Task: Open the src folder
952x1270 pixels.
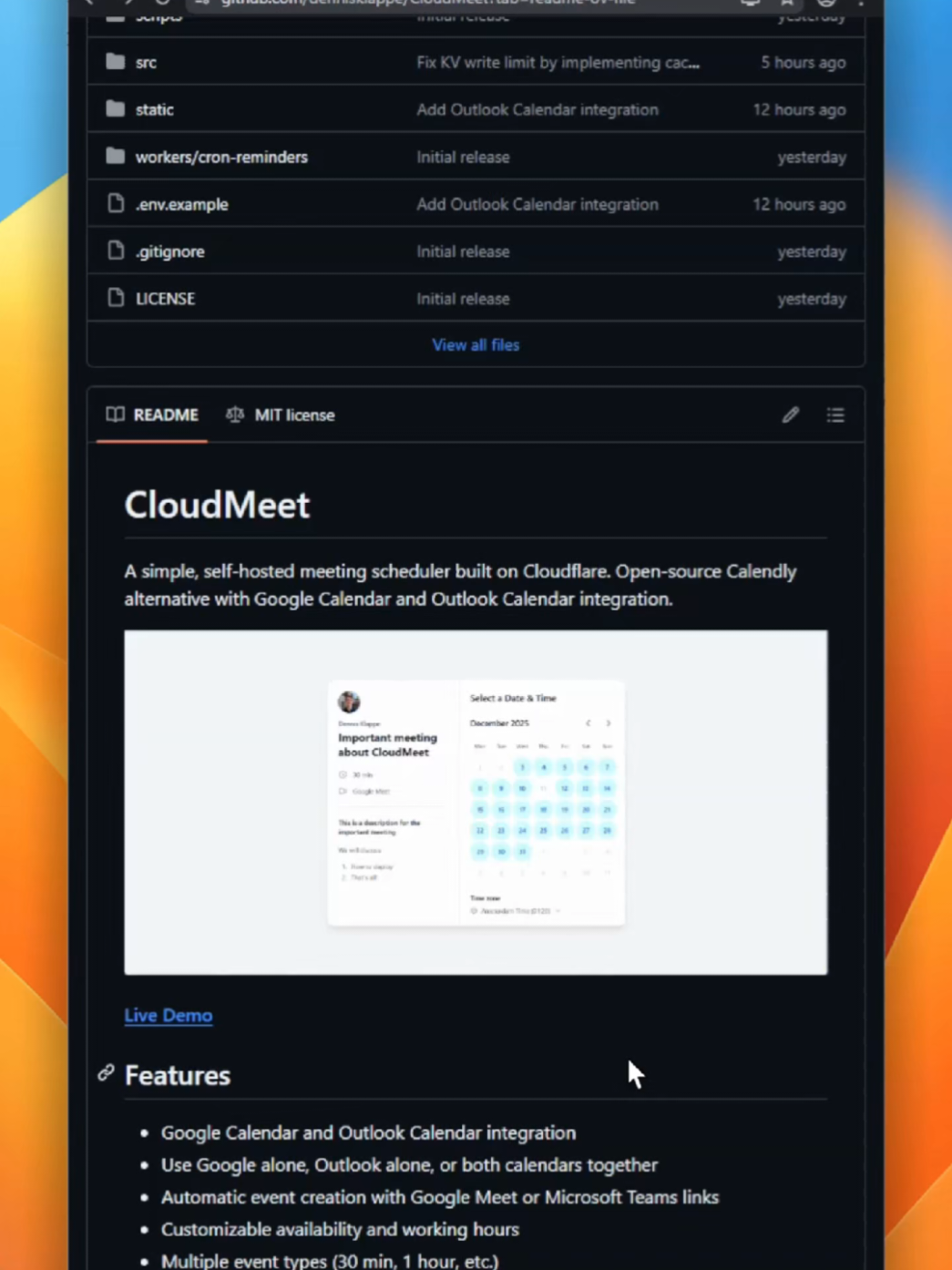Action: [146, 62]
